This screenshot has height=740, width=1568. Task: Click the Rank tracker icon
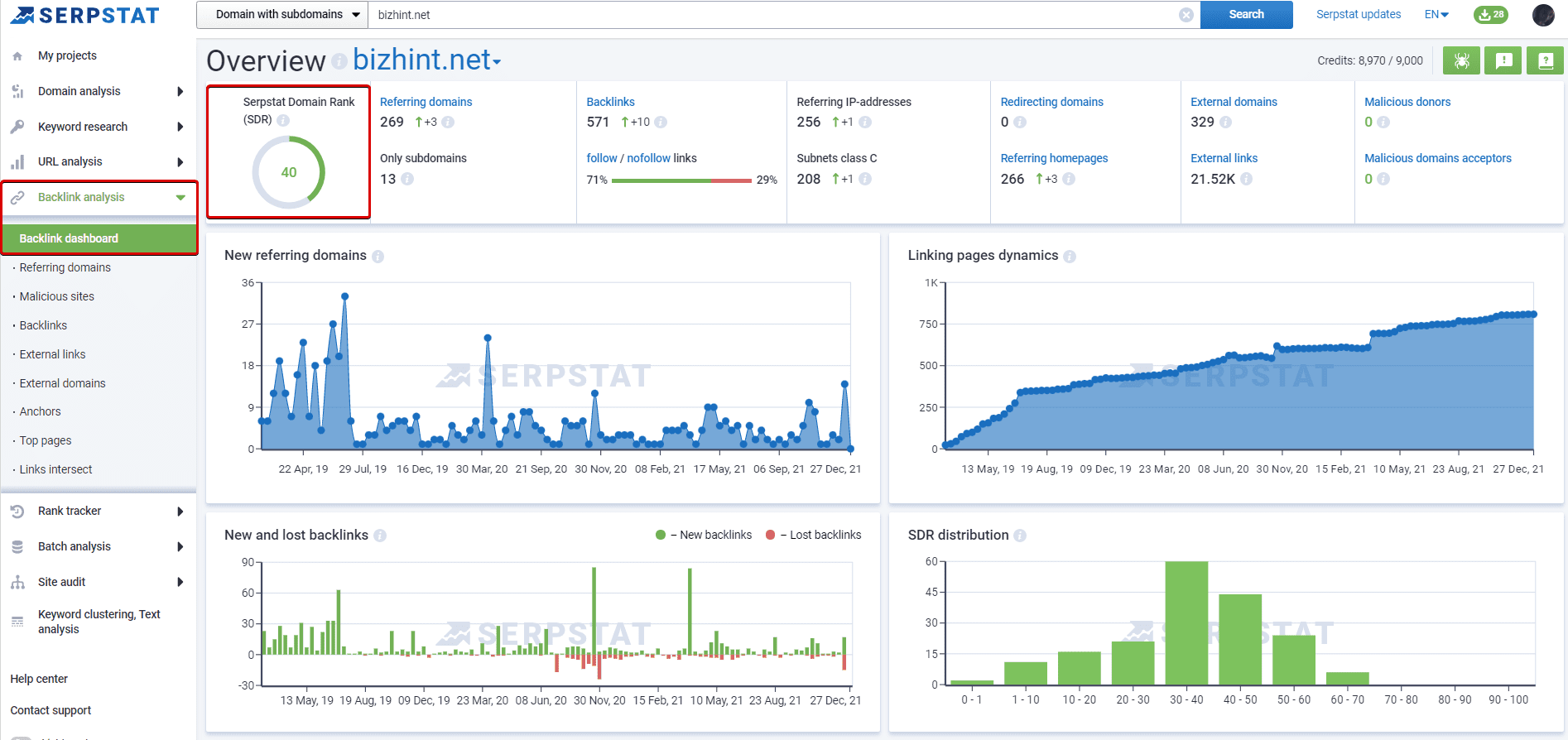tap(17, 512)
